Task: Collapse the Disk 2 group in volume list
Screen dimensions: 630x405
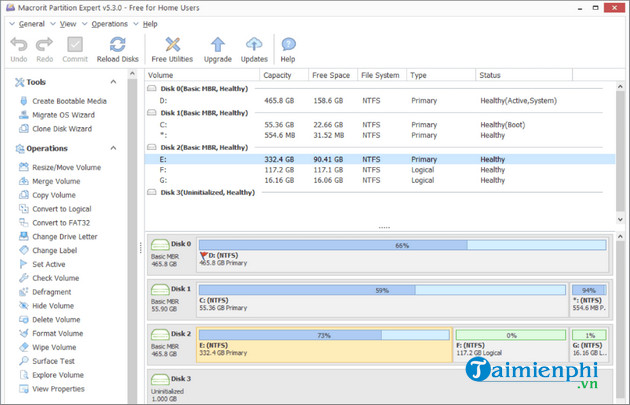Action: 152,147
